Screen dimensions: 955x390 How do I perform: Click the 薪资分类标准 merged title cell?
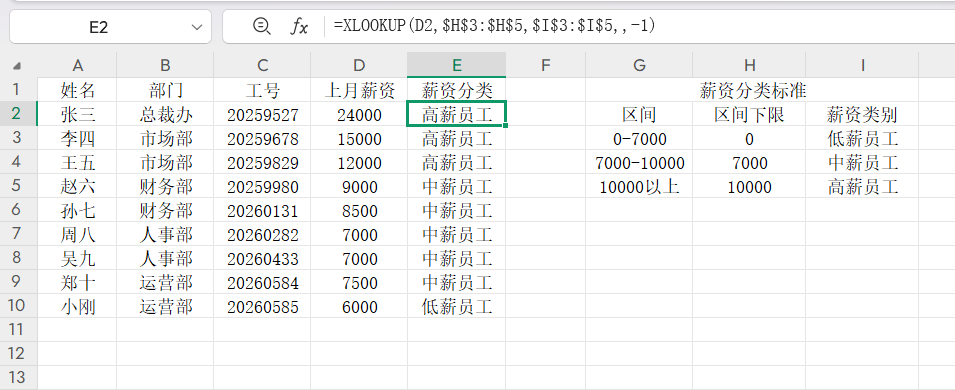pyautogui.click(x=752, y=90)
